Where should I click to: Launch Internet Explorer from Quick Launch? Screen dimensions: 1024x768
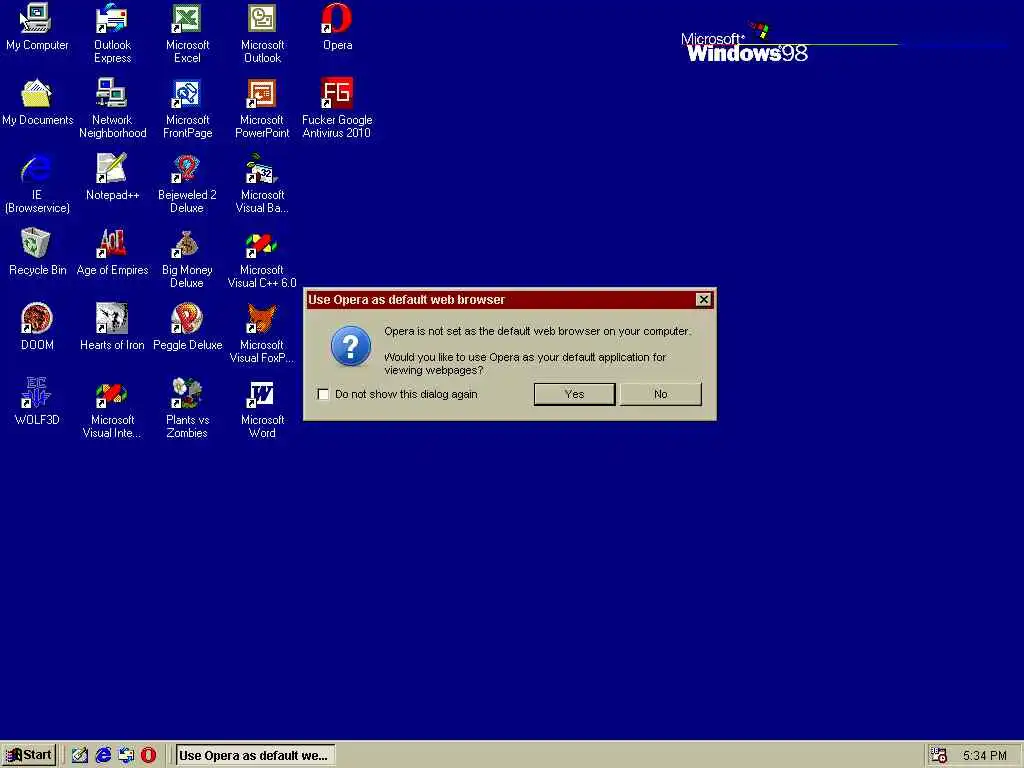103,755
